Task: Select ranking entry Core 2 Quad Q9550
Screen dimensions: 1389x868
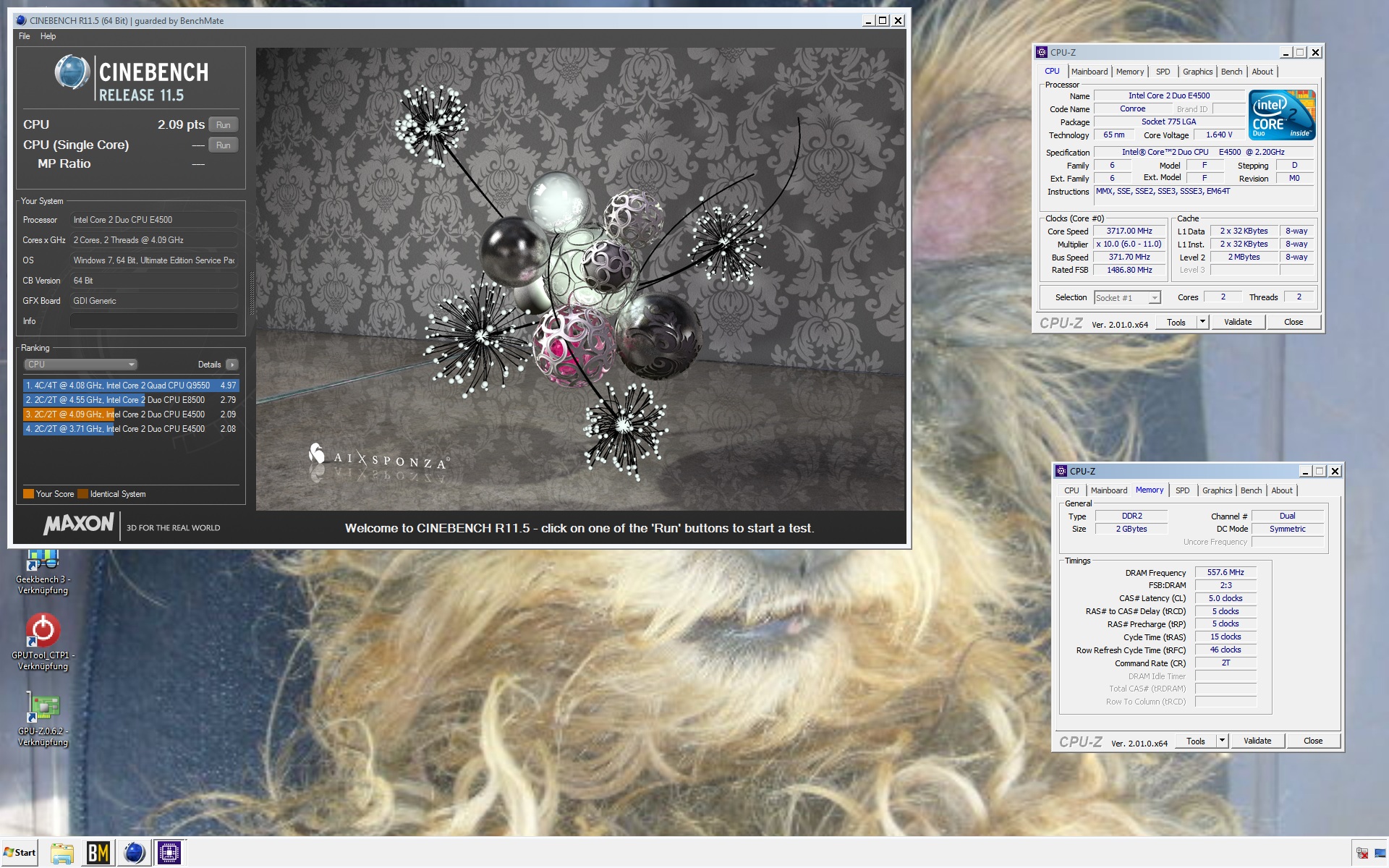Action: (131, 386)
